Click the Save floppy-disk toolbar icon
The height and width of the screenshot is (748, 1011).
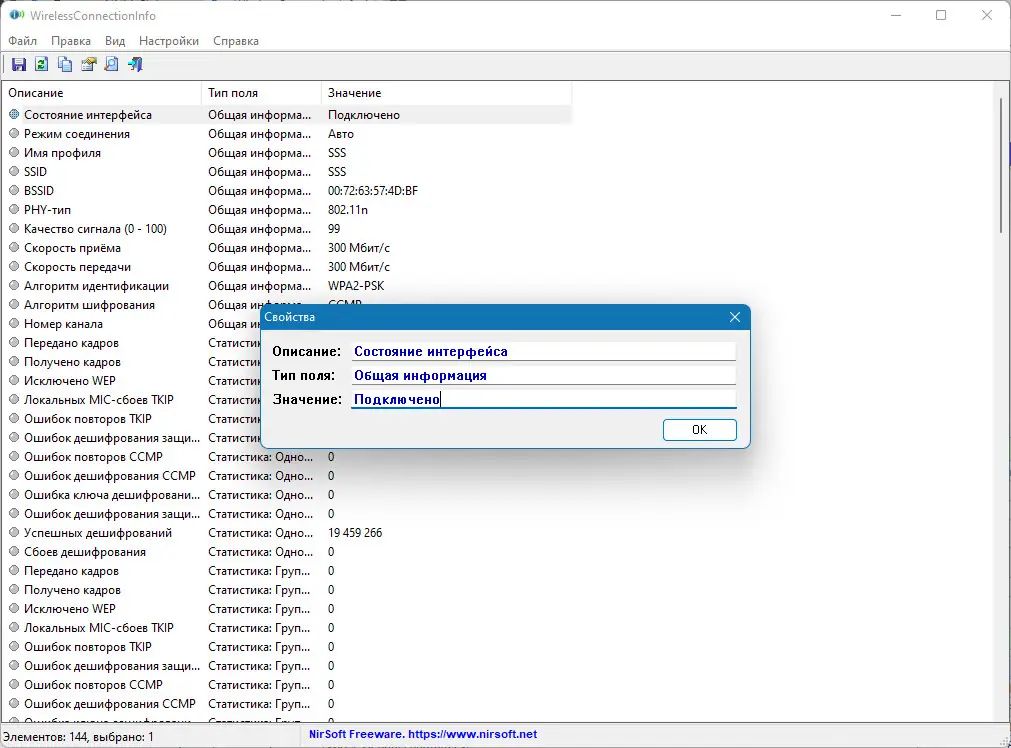pos(19,64)
